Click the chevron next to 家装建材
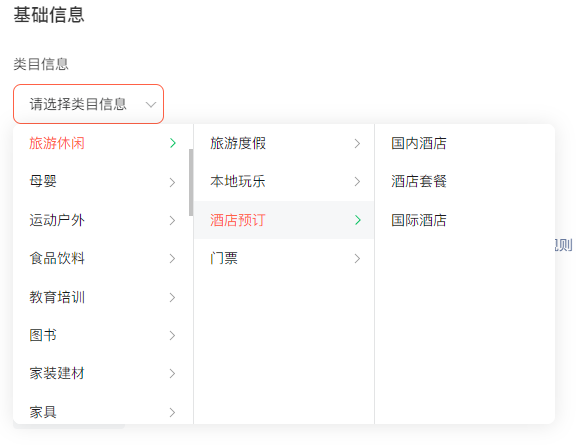The image size is (585, 445). pos(172,373)
